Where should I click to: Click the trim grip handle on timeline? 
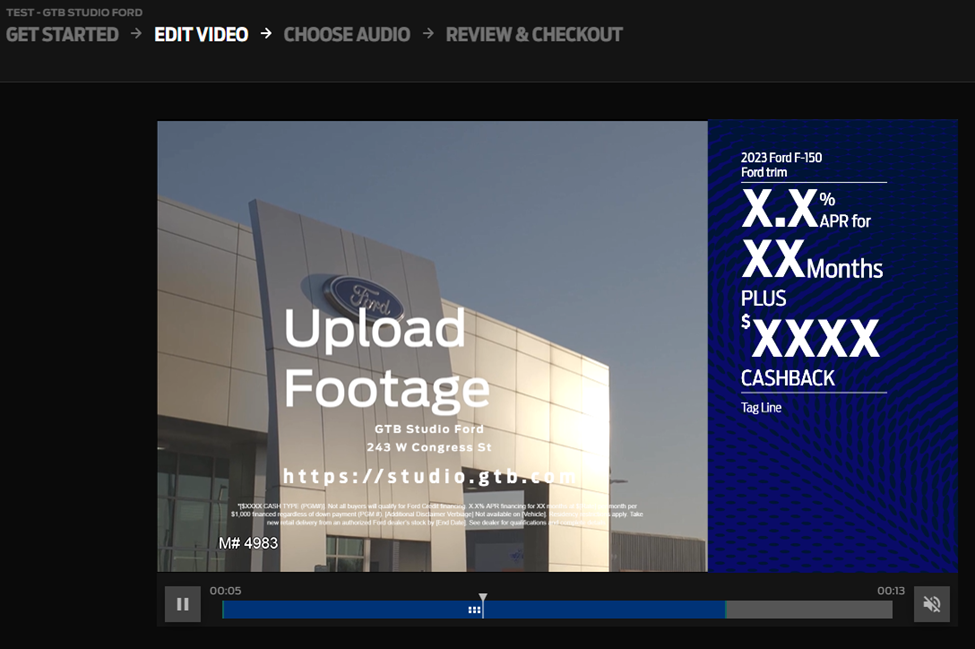474,610
